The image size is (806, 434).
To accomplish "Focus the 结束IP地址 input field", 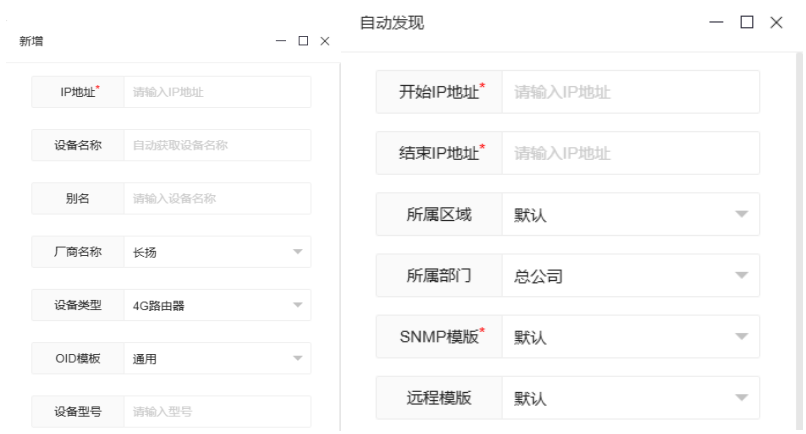I will (x=630, y=154).
